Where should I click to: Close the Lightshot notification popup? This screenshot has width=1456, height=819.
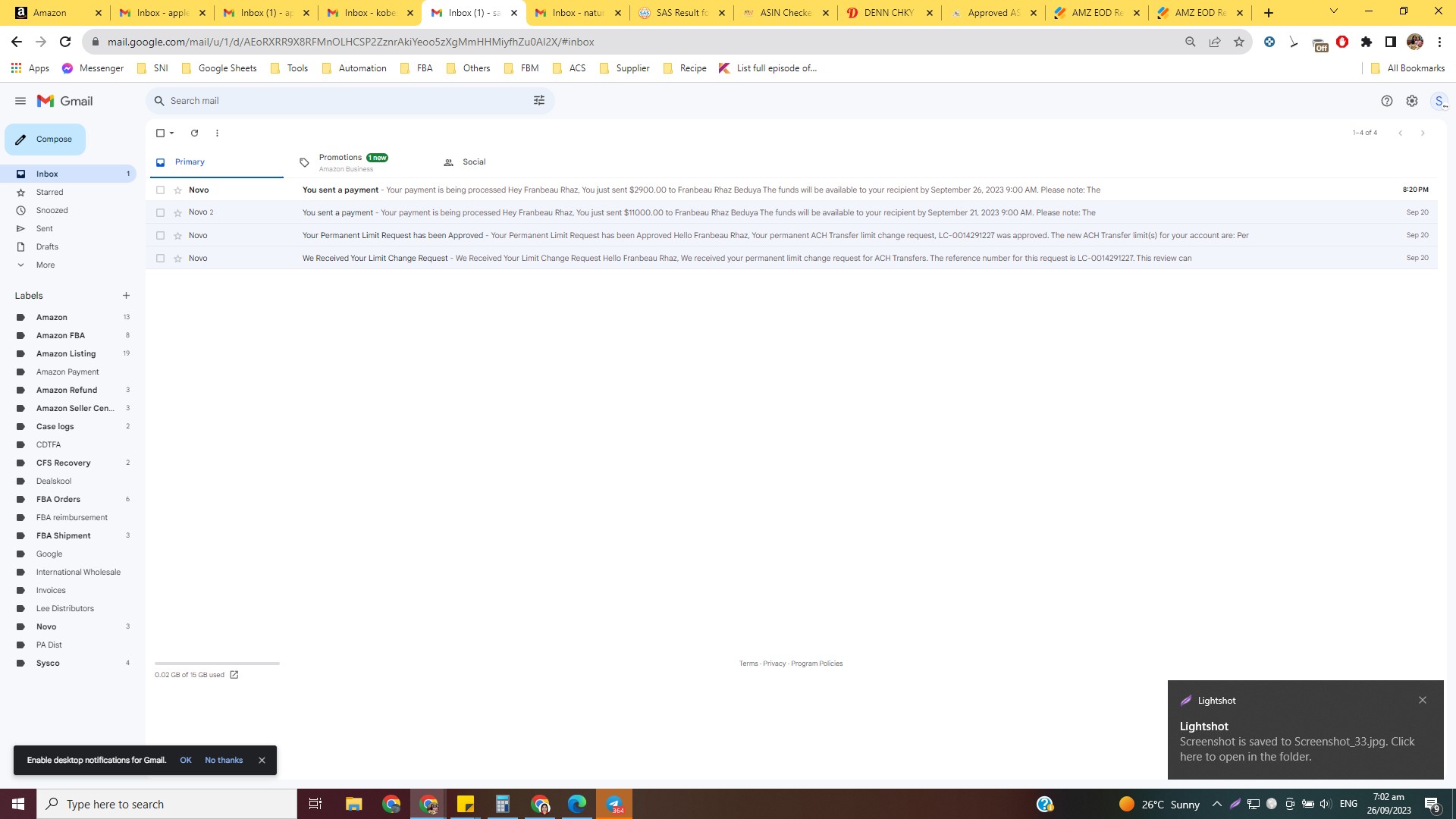pos(1423,700)
